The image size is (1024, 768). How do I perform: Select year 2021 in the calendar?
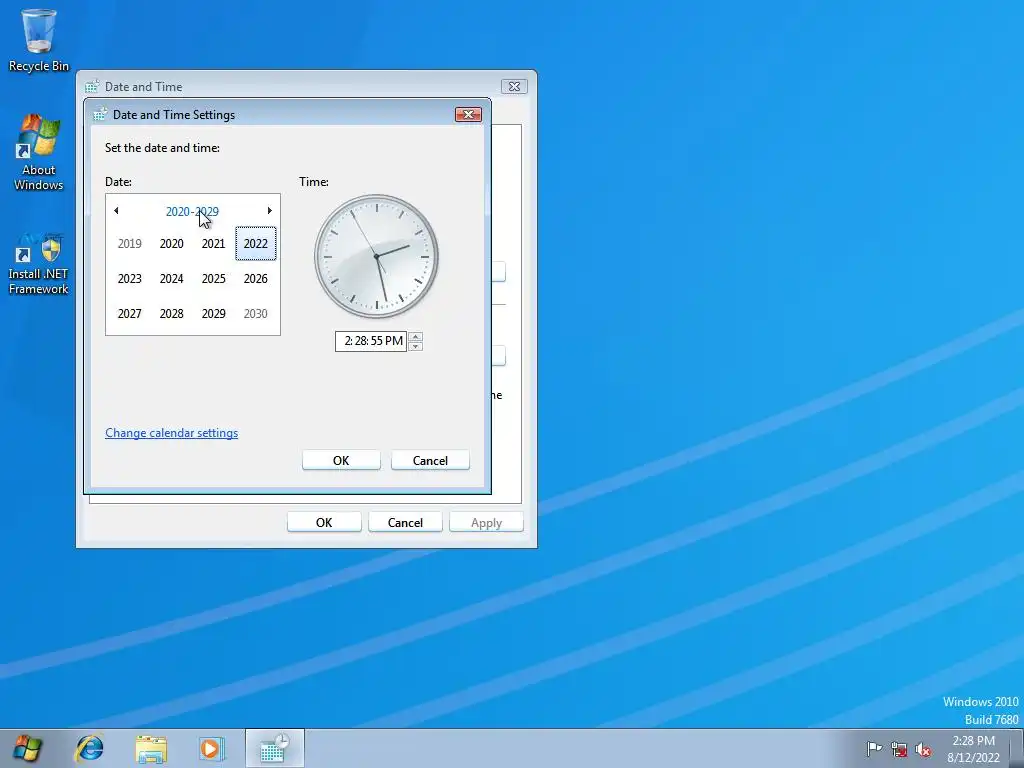click(x=214, y=244)
